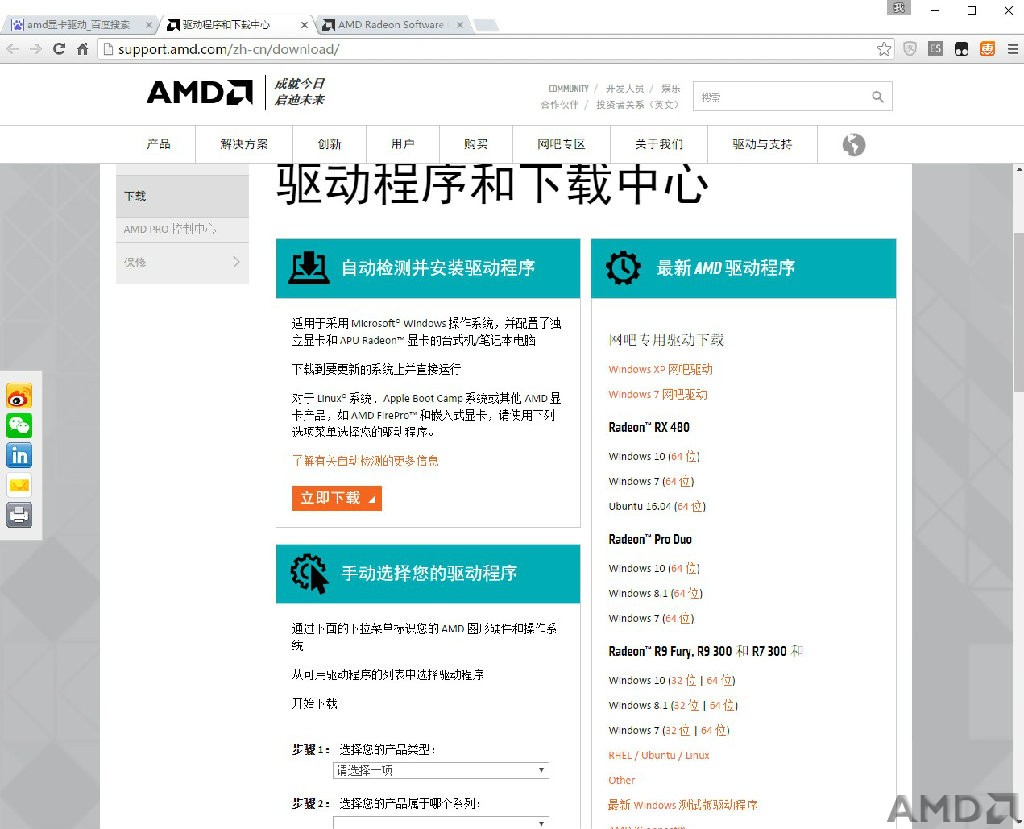Open the orange extension icon in toolbar
Screen dimensions: 1024x829
[987, 49]
